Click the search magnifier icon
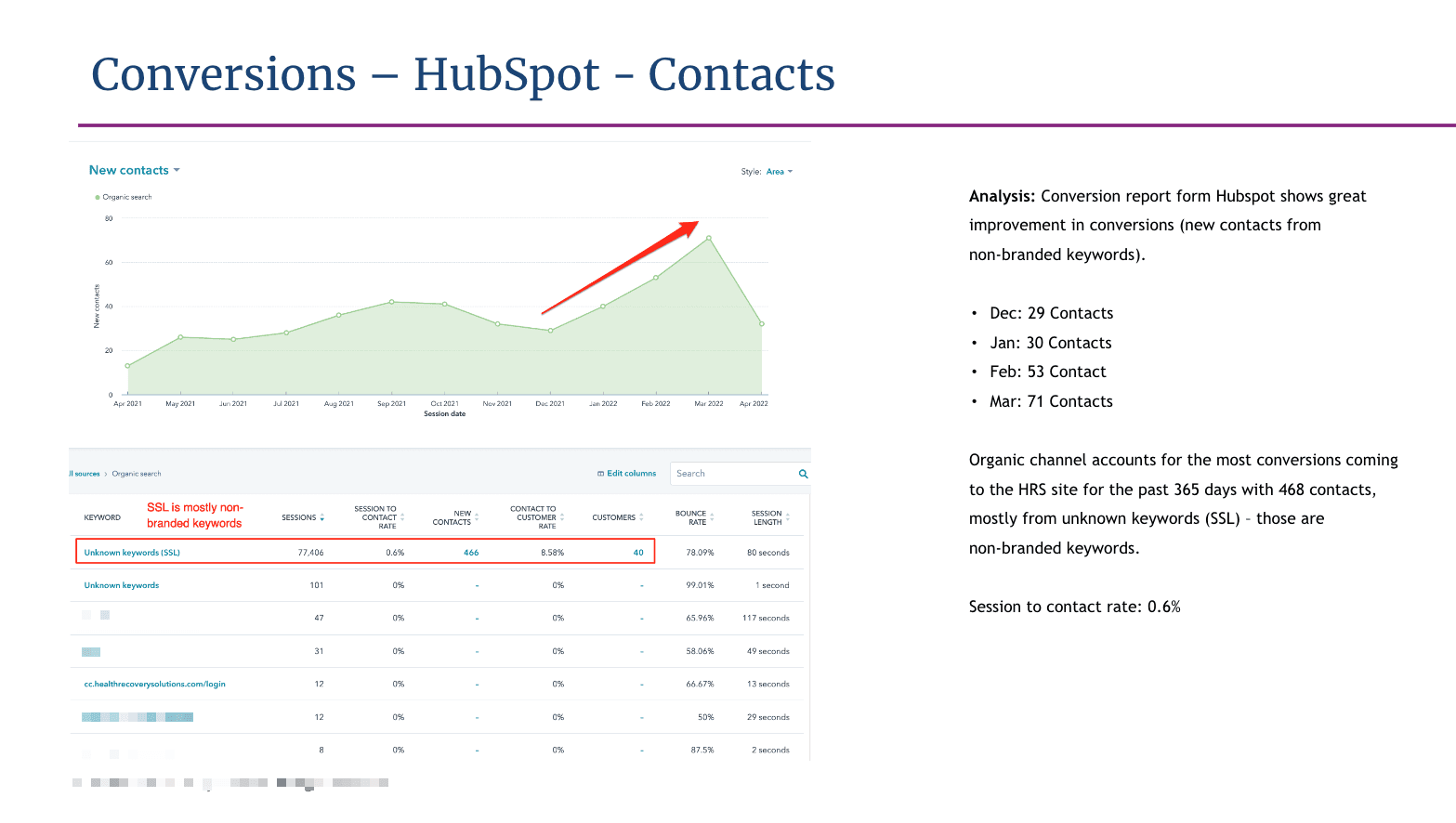Viewport: 1456px width, 823px height. click(803, 474)
